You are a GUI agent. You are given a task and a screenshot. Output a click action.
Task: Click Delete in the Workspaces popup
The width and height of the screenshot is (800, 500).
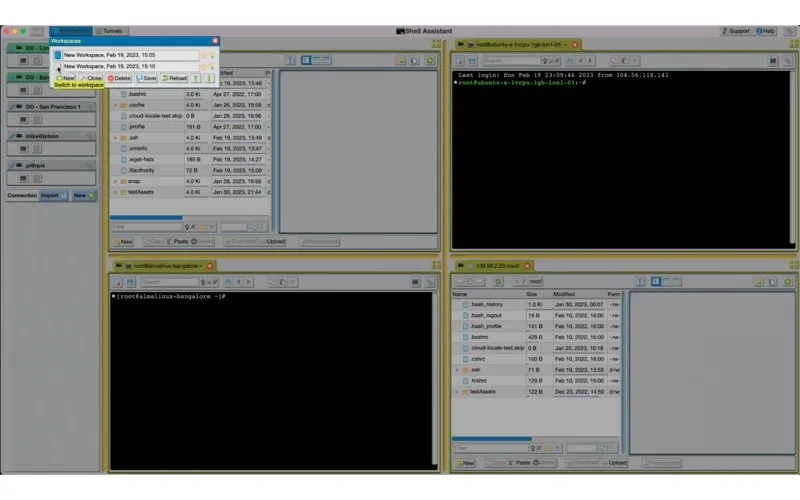119,78
